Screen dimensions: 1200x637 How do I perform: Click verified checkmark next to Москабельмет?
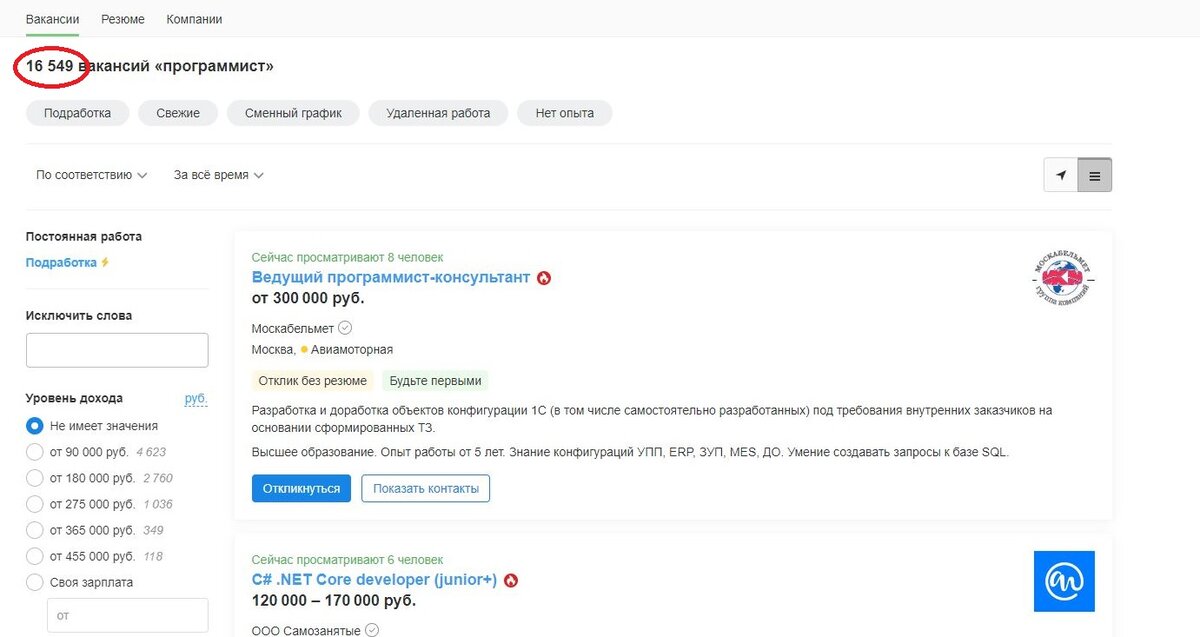tap(346, 328)
